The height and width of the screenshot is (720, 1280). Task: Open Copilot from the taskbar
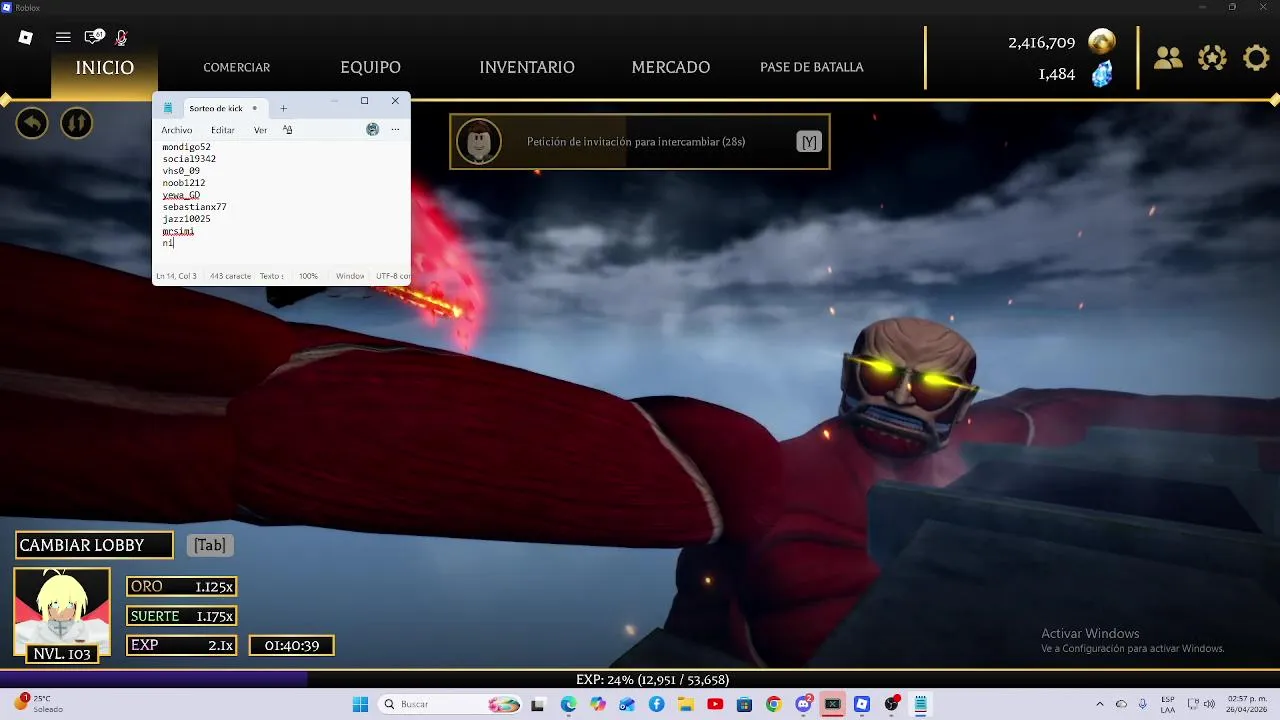[598, 704]
